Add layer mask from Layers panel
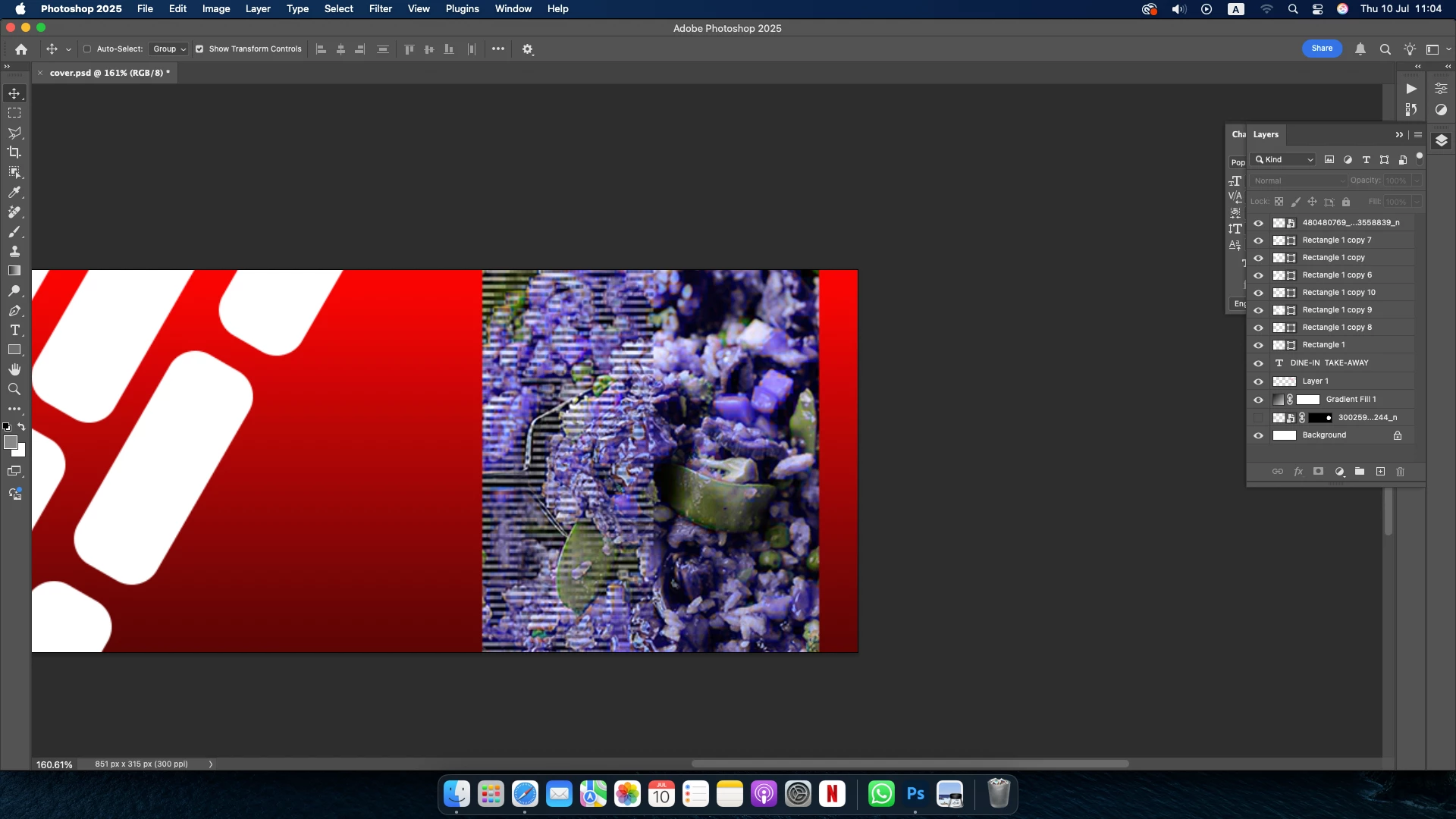This screenshot has width=1456, height=819. pyautogui.click(x=1318, y=472)
